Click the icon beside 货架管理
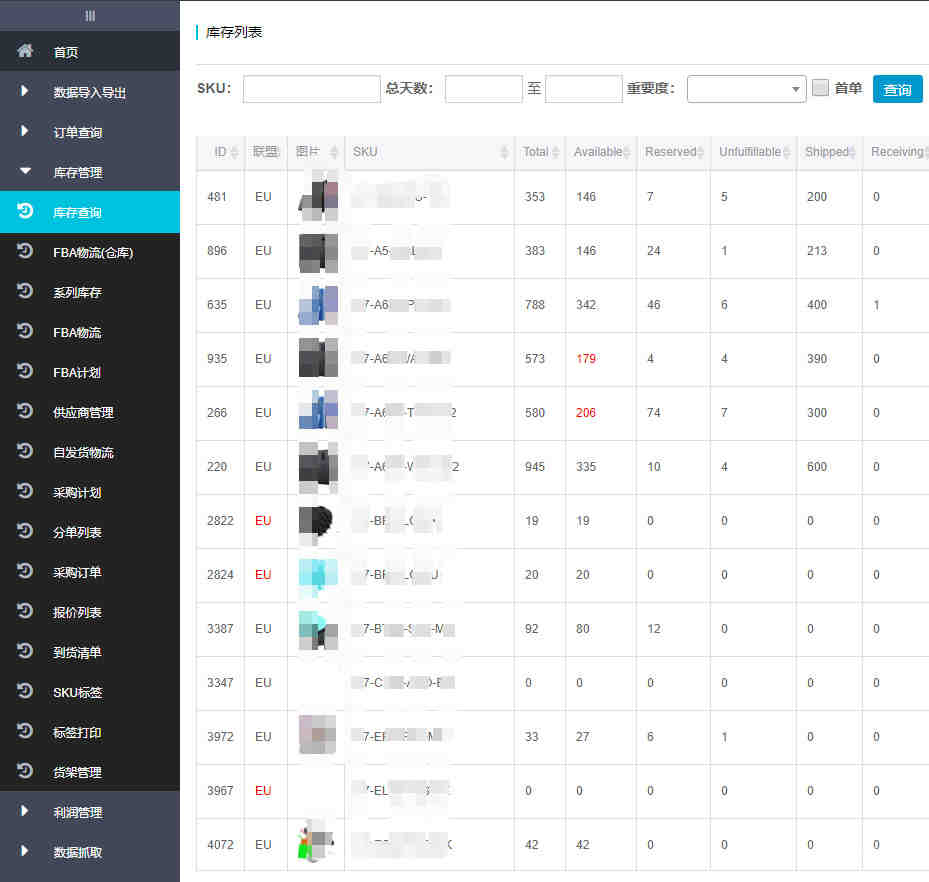Viewport: 929px width, 882px height. [x=26, y=771]
